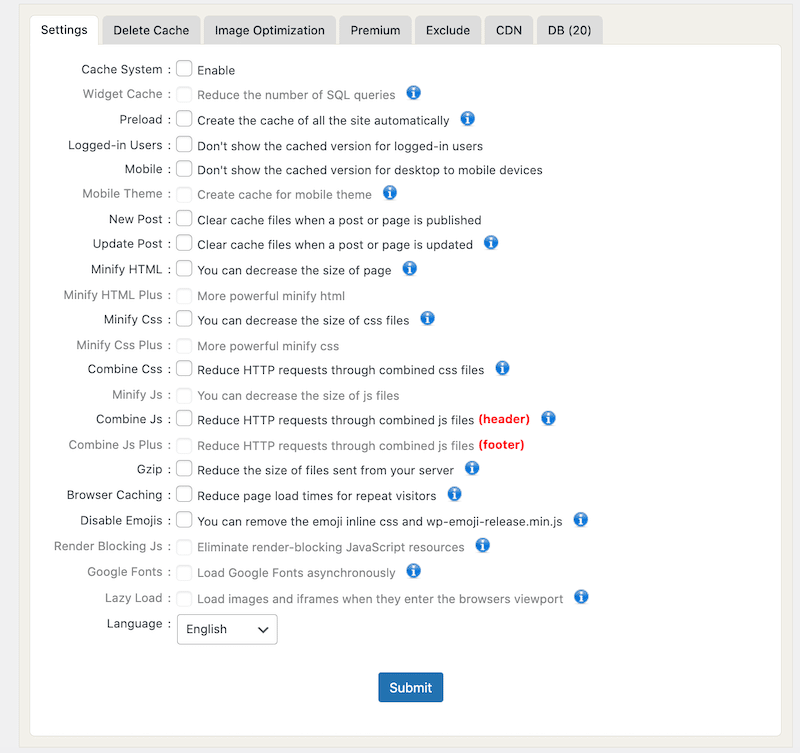Check the Logged-in Users option

click(184, 144)
